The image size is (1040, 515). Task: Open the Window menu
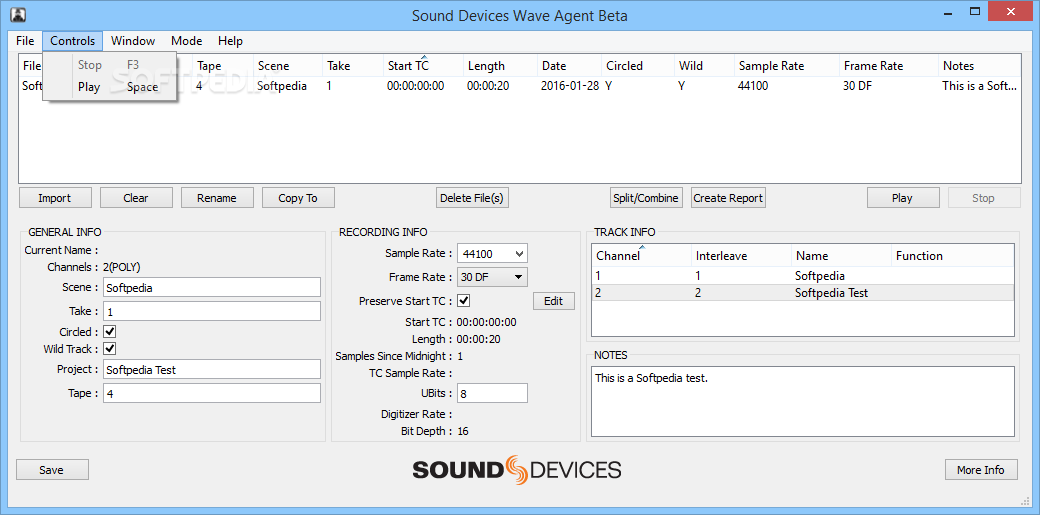[133, 40]
